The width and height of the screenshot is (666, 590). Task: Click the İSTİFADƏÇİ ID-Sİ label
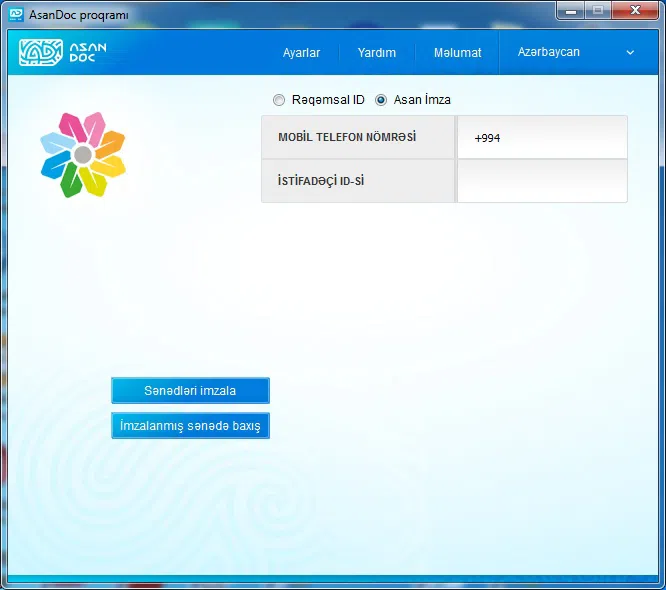[321, 181]
